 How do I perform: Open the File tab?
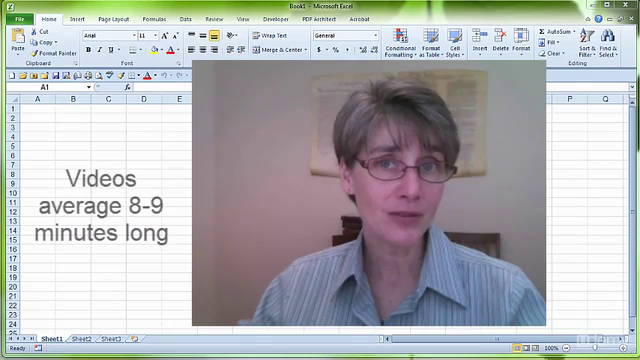[x=20, y=19]
